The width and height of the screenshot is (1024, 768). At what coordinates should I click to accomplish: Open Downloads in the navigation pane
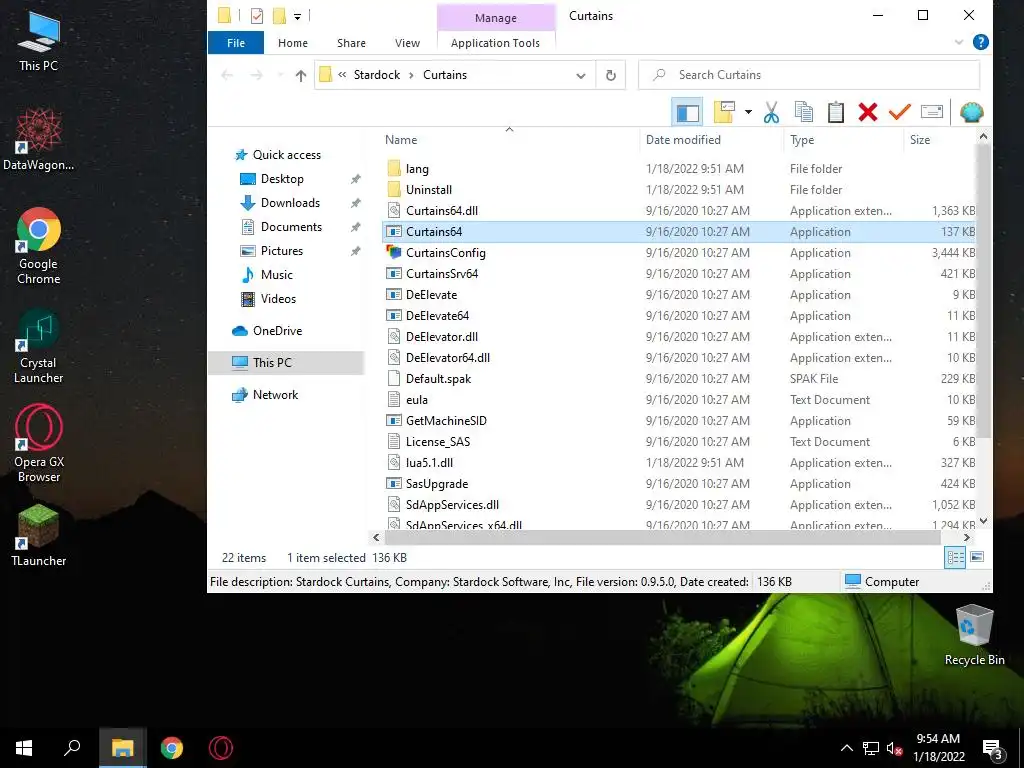coord(290,203)
